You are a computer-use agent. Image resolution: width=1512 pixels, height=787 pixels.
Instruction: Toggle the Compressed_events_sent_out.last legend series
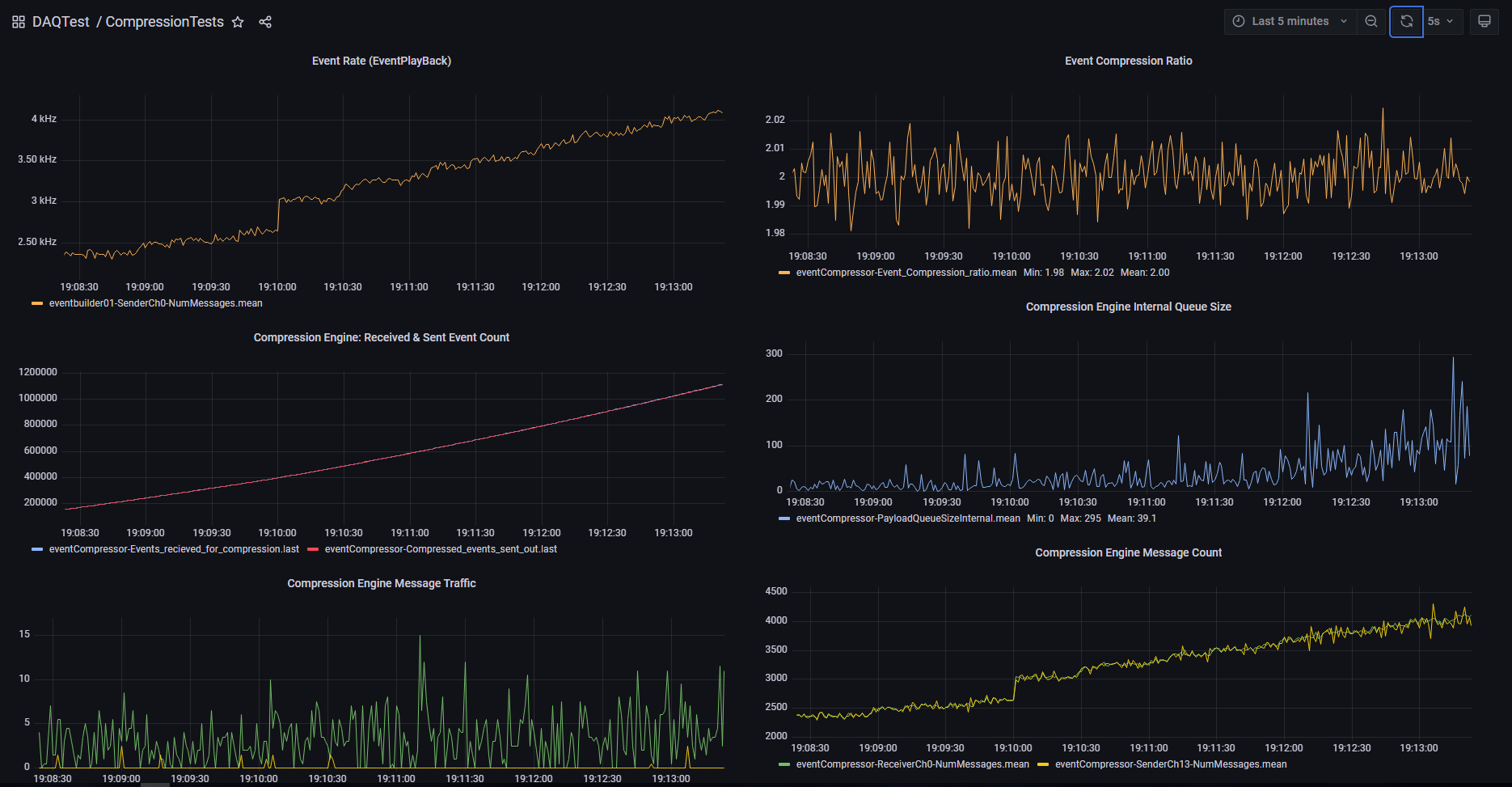[x=441, y=549]
